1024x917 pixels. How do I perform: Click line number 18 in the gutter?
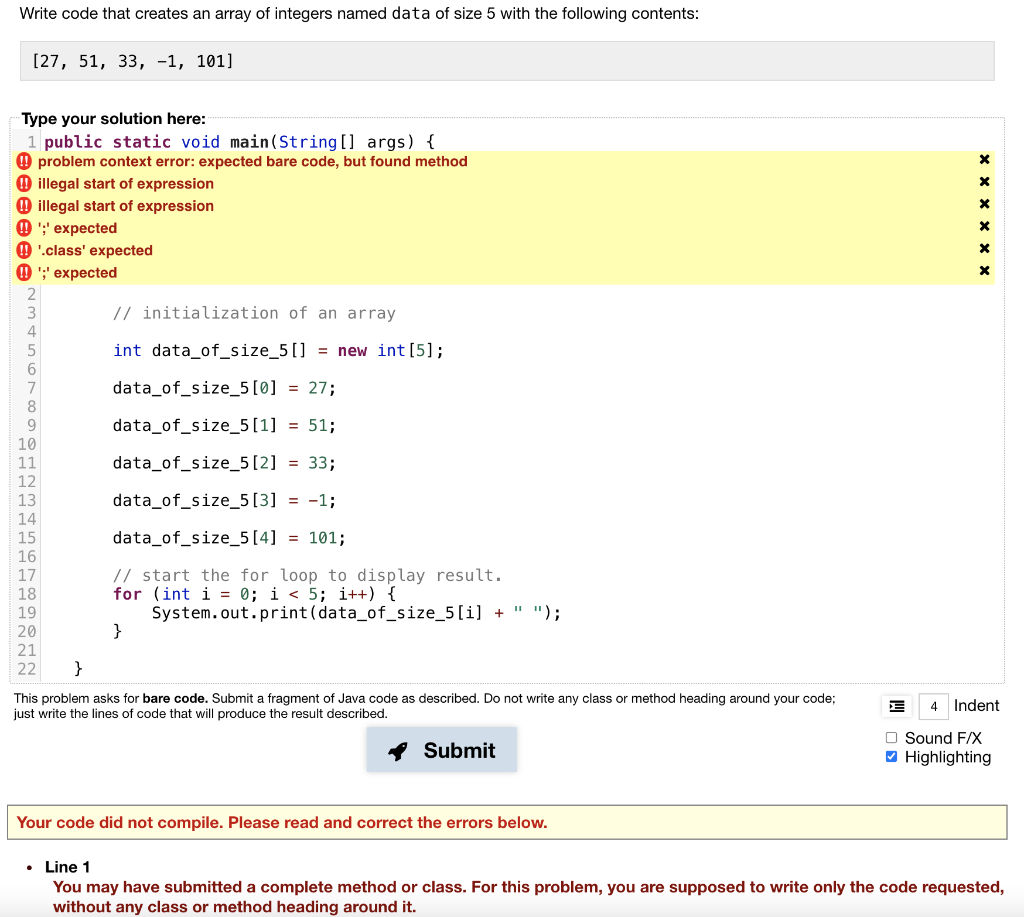click(x=26, y=593)
